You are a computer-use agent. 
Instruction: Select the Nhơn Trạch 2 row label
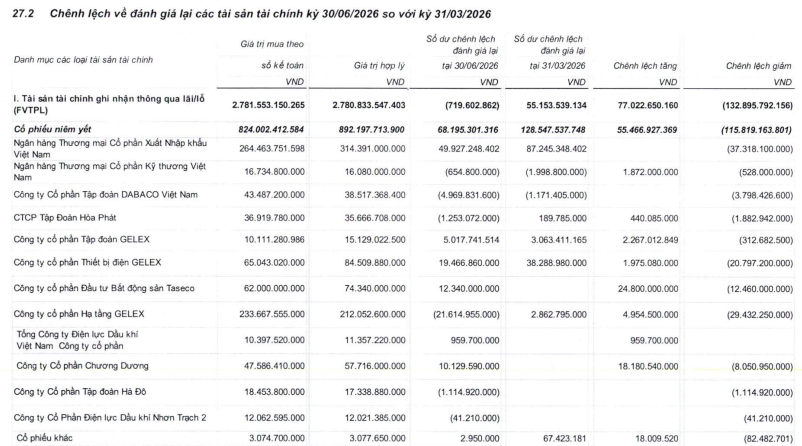pyautogui.click(x=110, y=418)
